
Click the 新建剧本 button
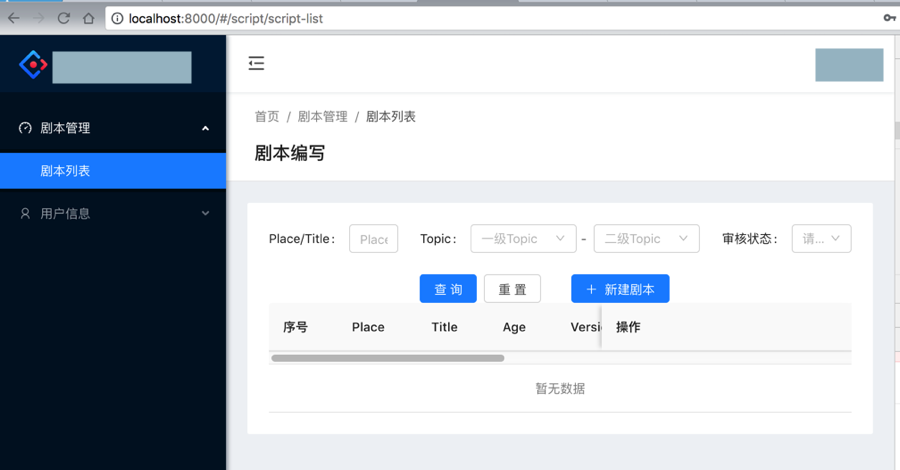click(620, 289)
